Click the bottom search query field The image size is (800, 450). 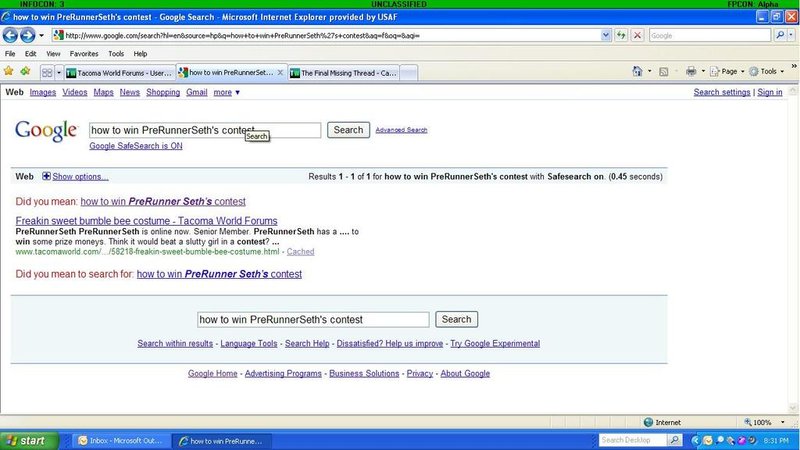[313, 320]
